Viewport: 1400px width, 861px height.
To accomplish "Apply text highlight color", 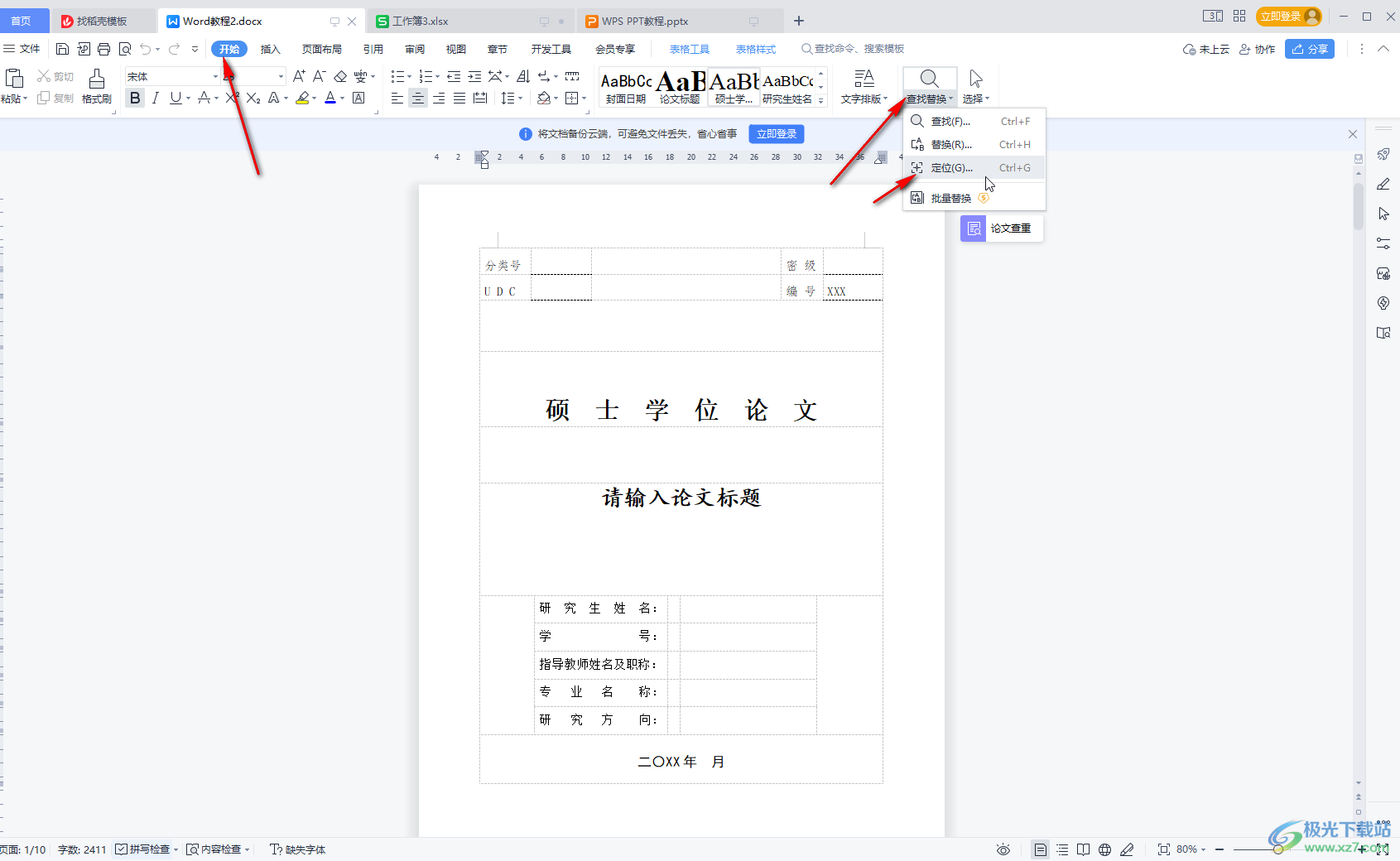I will tap(303, 99).
